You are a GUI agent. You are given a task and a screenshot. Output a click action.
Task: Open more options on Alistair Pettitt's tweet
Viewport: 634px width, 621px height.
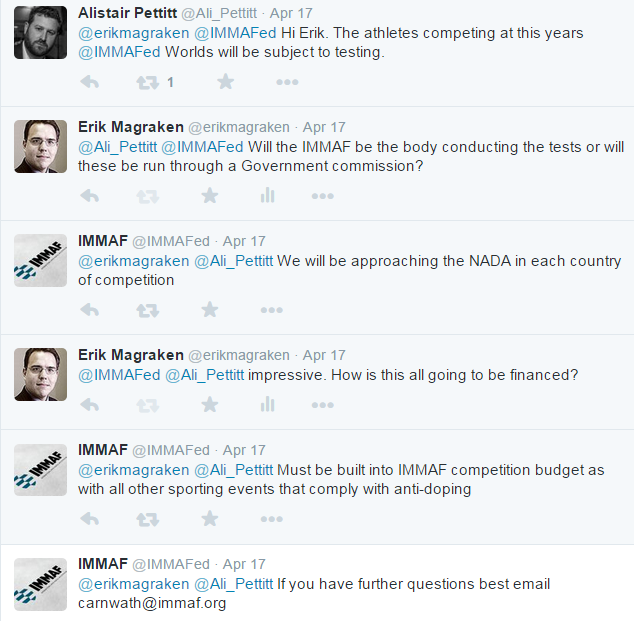282,82
